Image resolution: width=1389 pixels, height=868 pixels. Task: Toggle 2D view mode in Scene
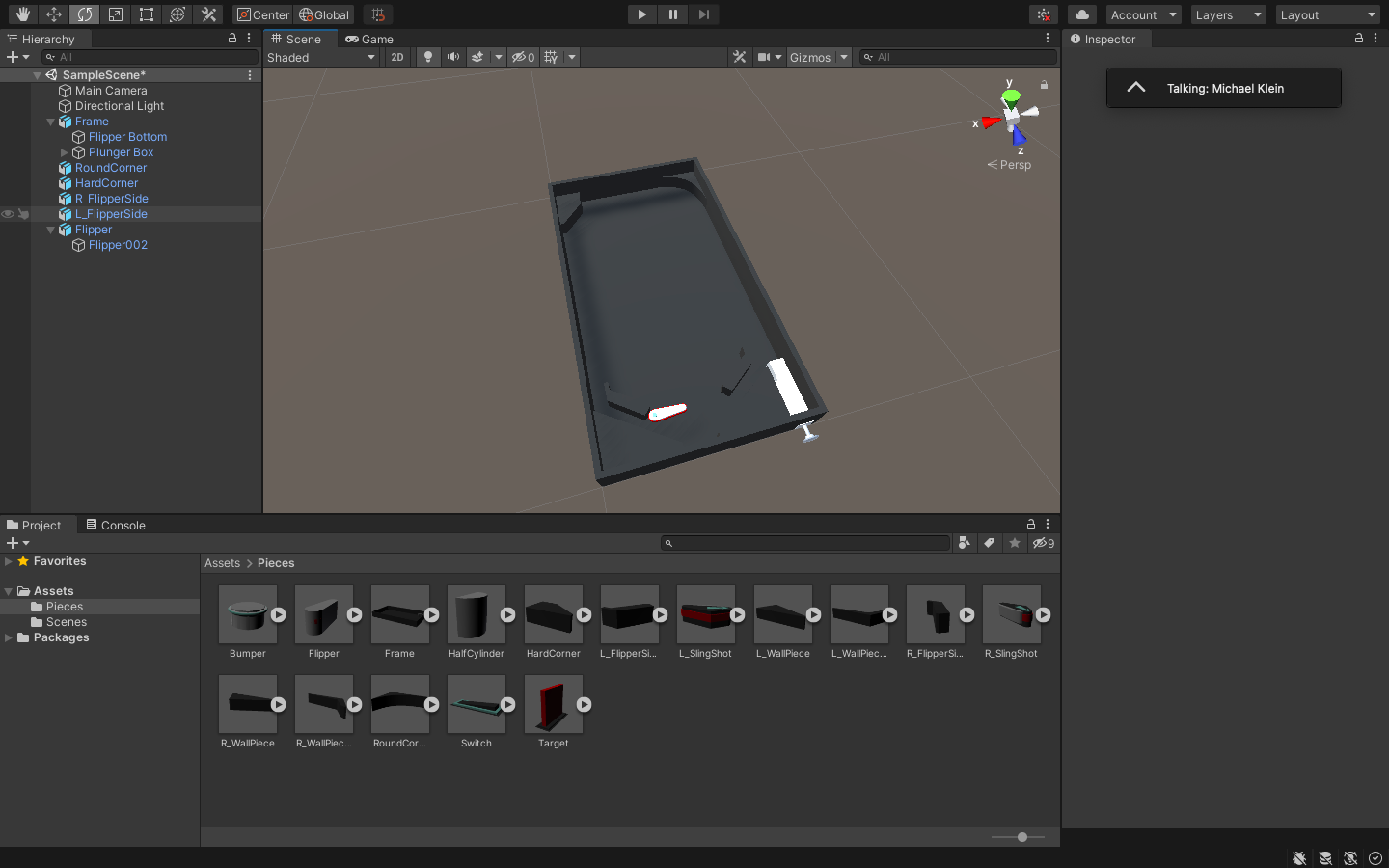click(x=397, y=57)
